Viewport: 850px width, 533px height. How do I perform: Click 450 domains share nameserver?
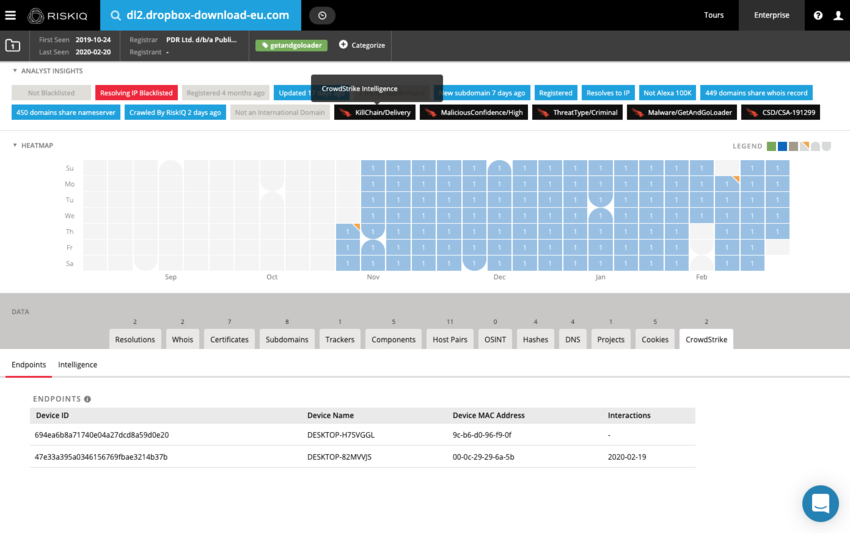click(66, 112)
